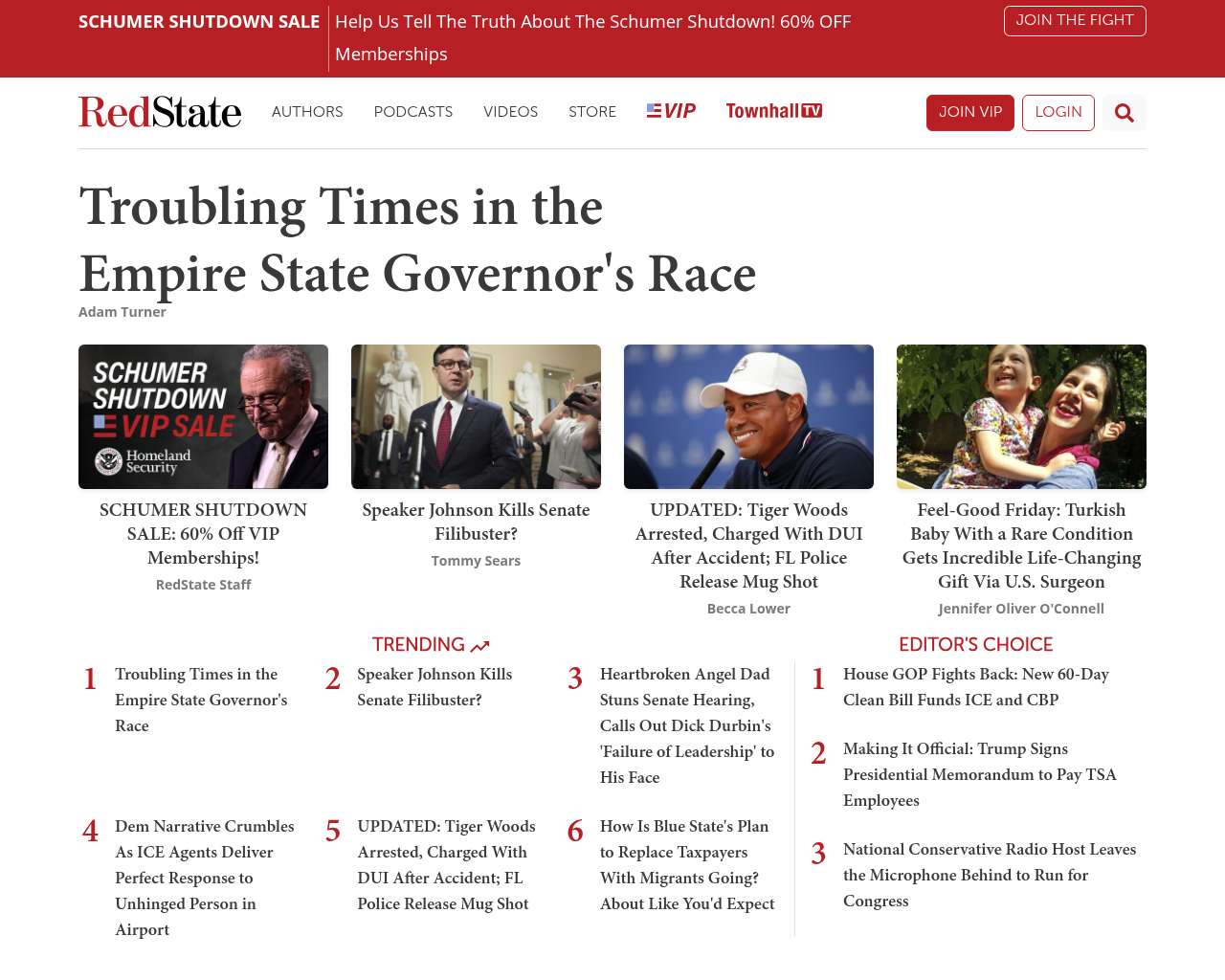
Task: Click the trending arrow icon
Action: (x=480, y=646)
